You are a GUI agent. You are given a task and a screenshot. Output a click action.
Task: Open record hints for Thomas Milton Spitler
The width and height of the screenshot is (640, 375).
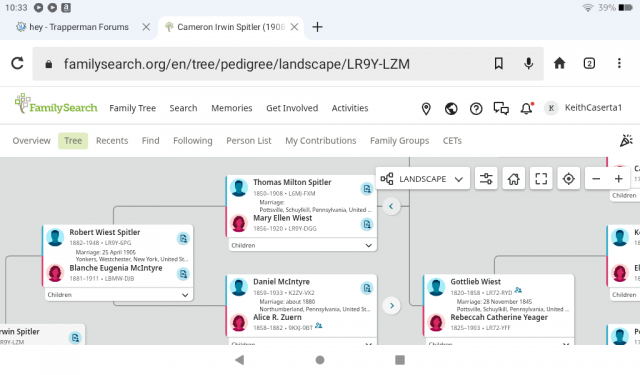pos(367,189)
